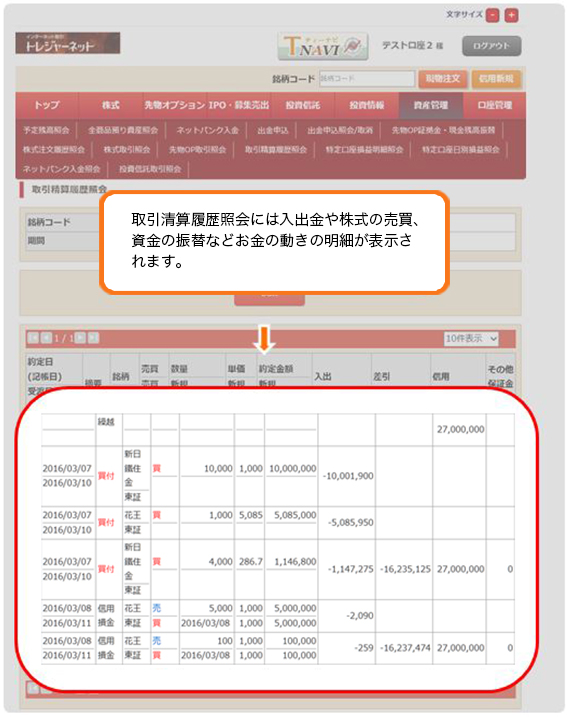Click the 現物注文 button
This screenshot has width=567, height=717.
443,79
